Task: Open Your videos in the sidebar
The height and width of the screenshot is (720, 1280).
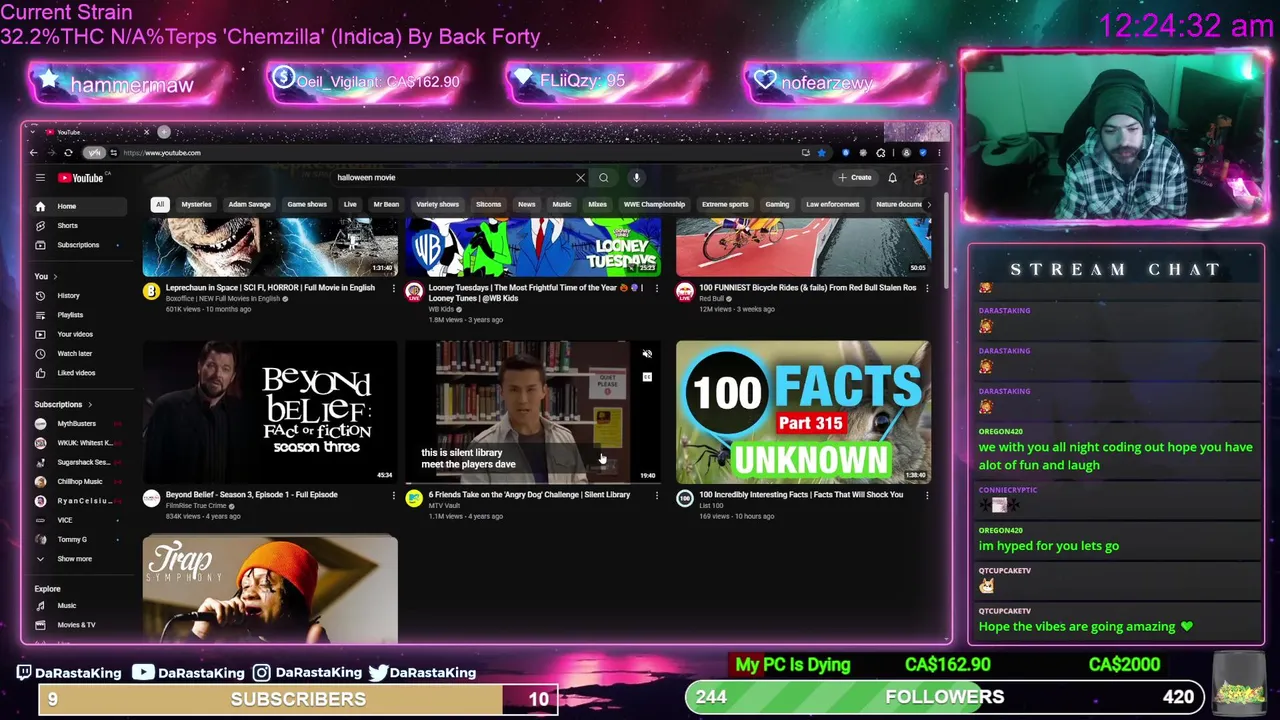Action: click(x=78, y=334)
